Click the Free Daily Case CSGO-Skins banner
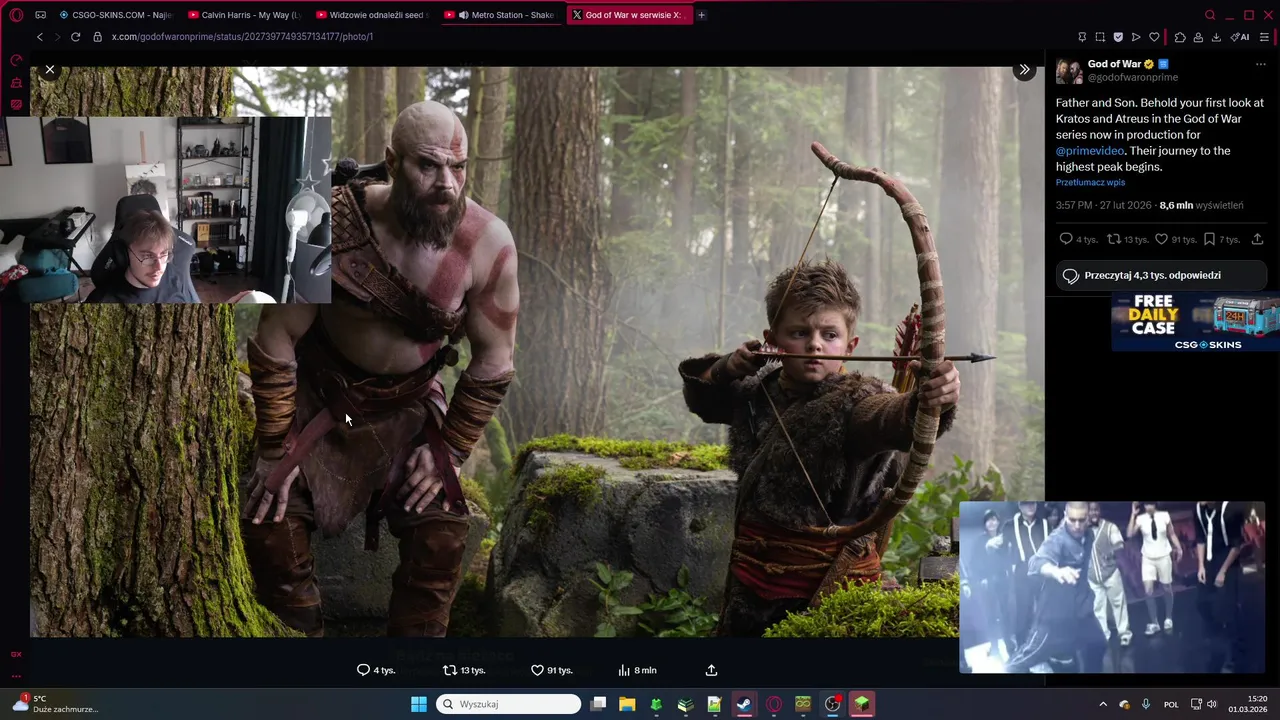 click(x=1195, y=321)
